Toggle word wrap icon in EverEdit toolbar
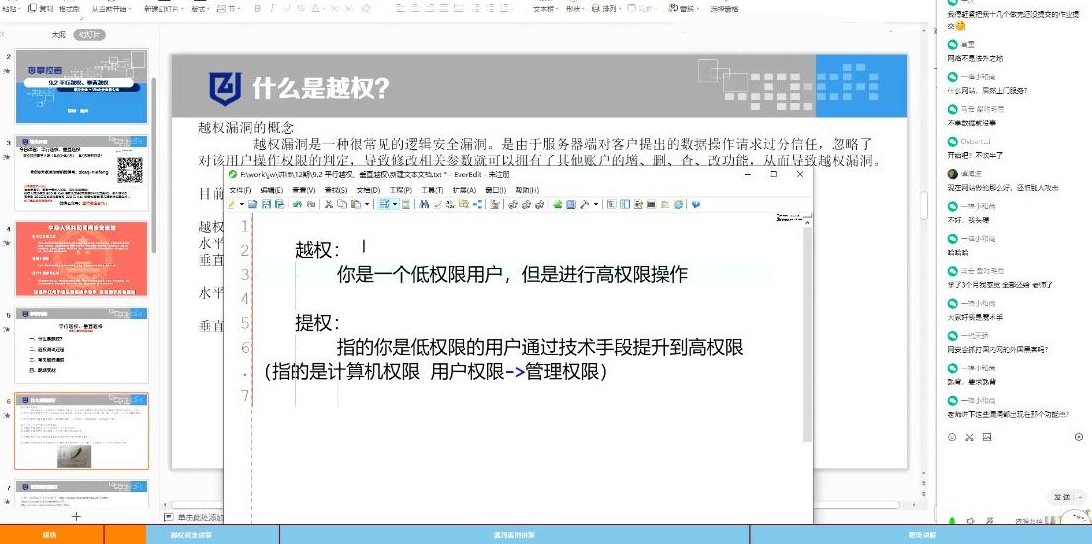The height and width of the screenshot is (544, 1092). coord(382,204)
